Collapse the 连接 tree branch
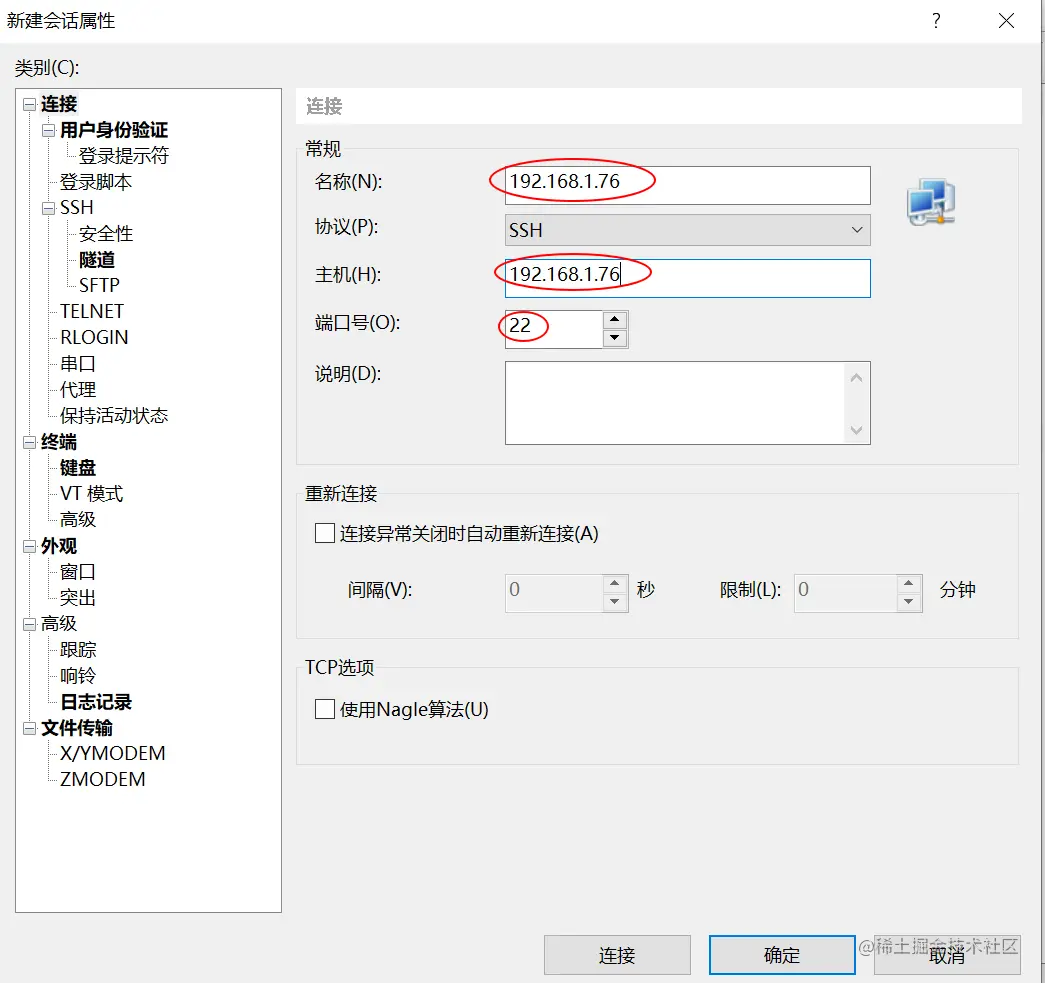 pos(28,104)
